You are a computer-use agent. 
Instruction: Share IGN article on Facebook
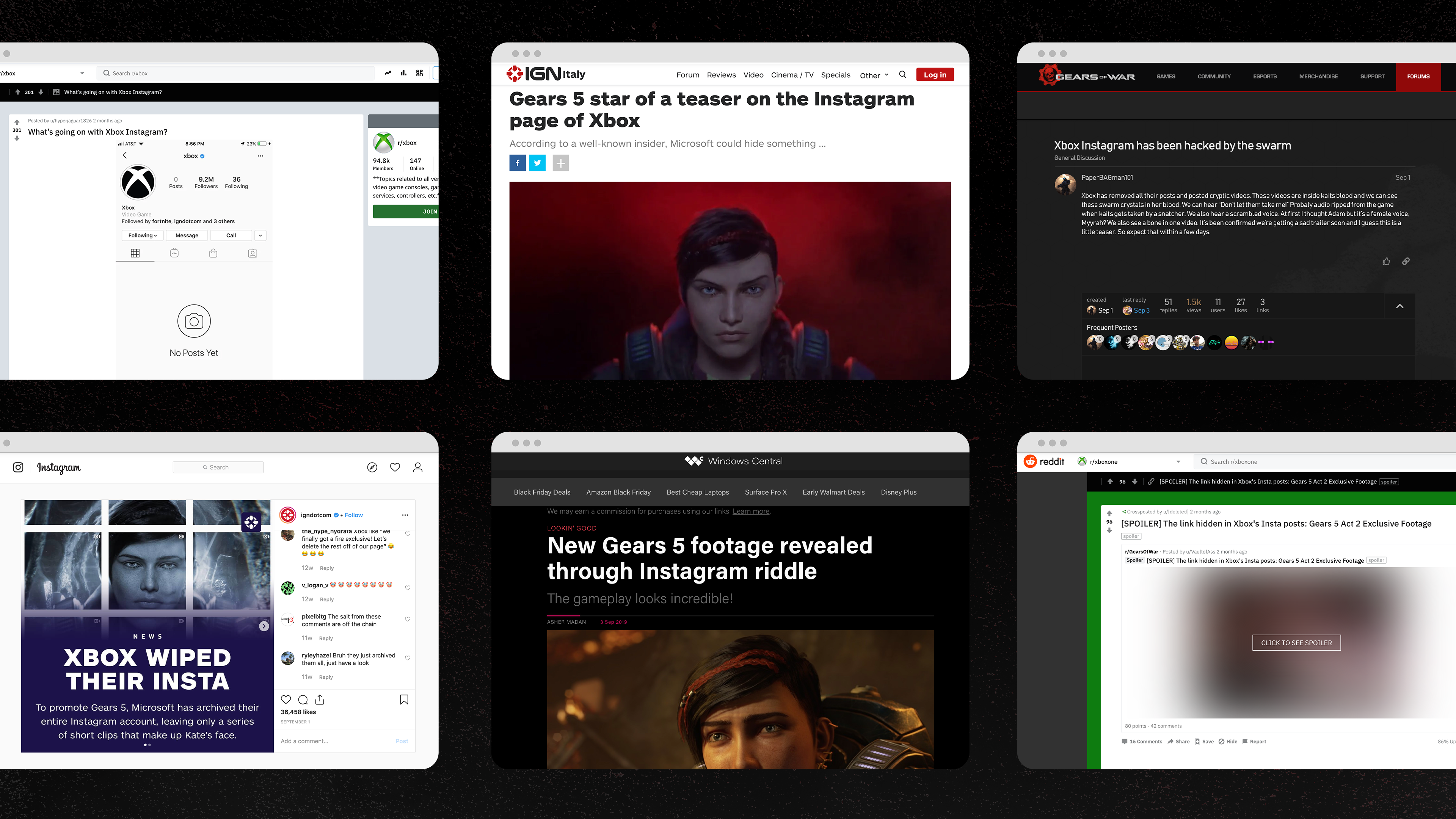pos(517,163)
